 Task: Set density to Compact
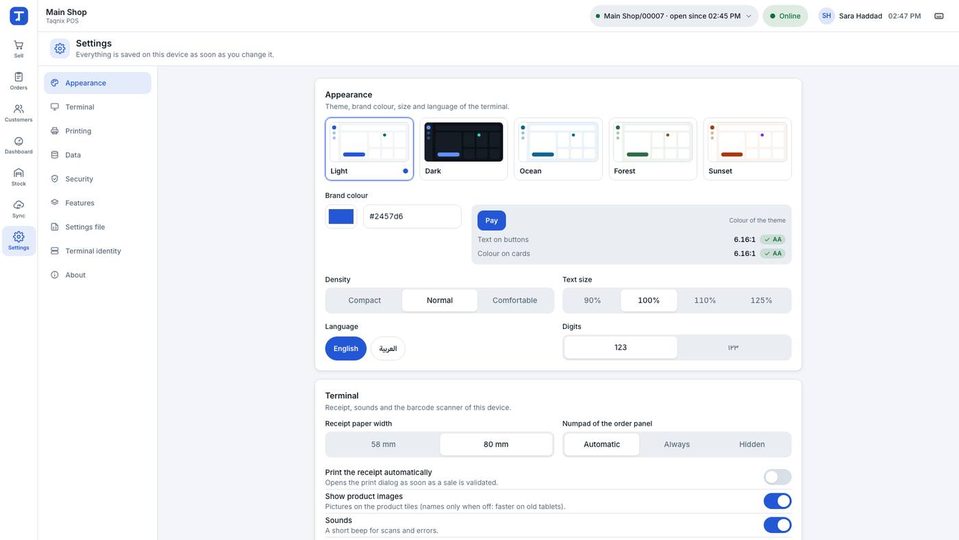click(x=365, y=300)
